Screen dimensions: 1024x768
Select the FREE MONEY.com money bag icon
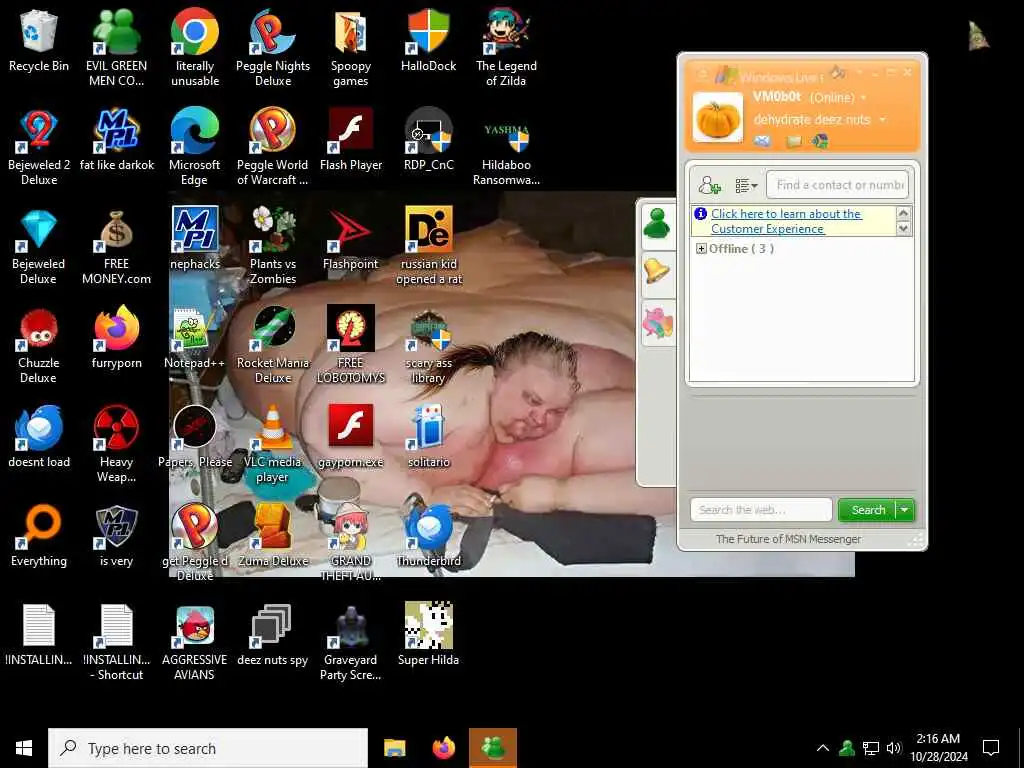click(116, 246)
